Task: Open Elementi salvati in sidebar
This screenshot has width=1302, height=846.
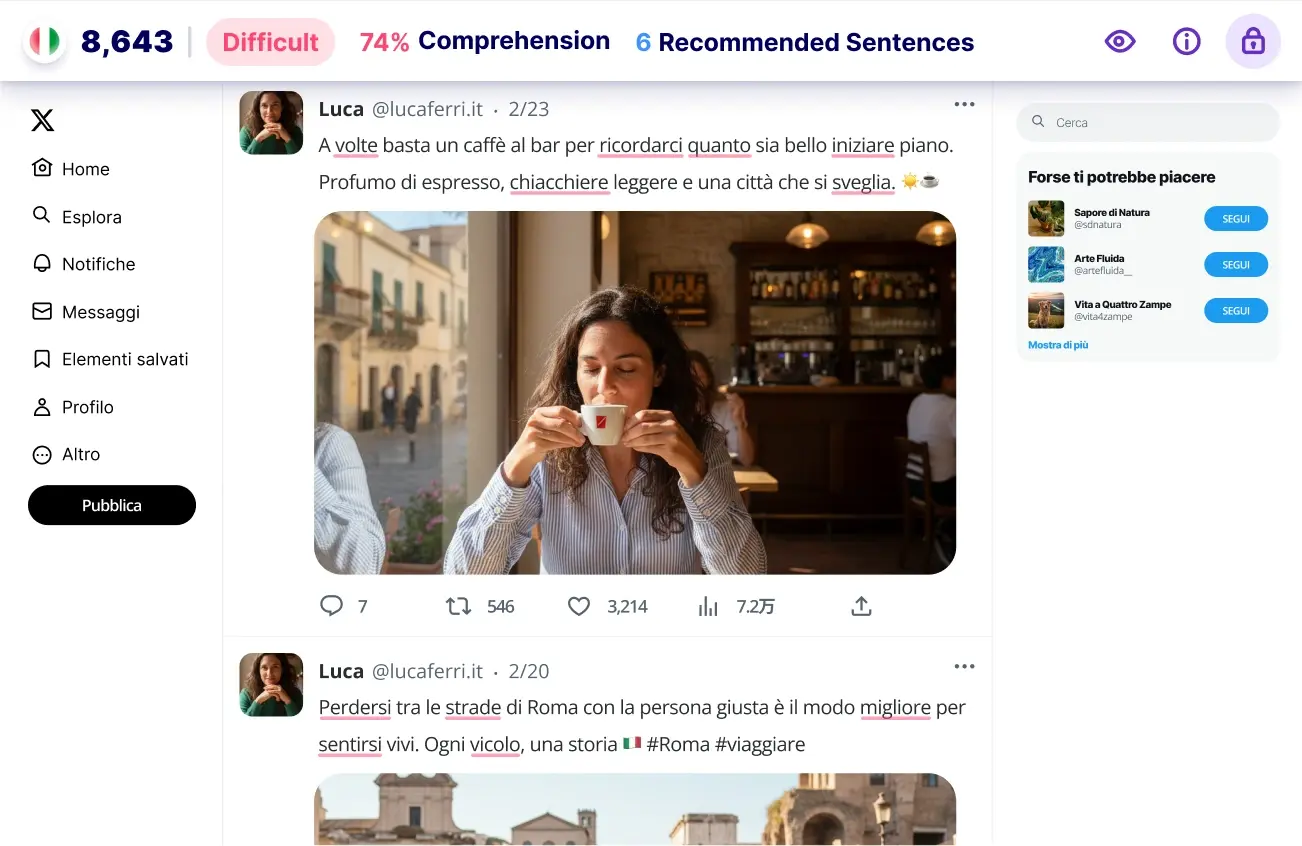Action: point(110,359)
